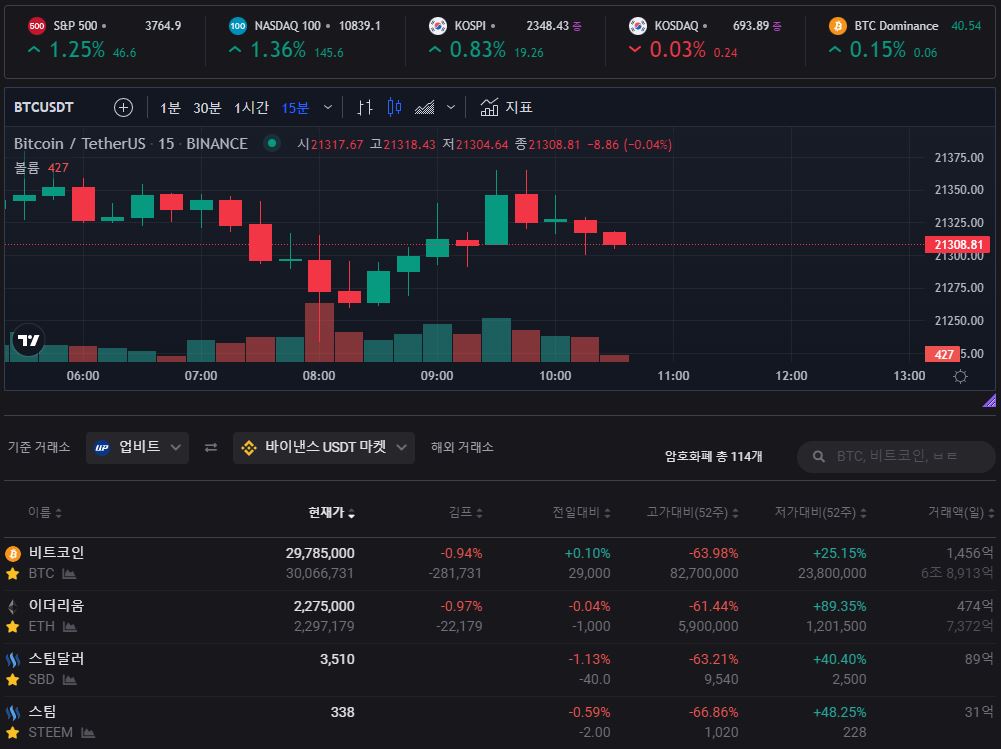The width and height of the screenshot is (1001, 749).
Task: Sort by 현재가 column
Action: coord(331,512)
